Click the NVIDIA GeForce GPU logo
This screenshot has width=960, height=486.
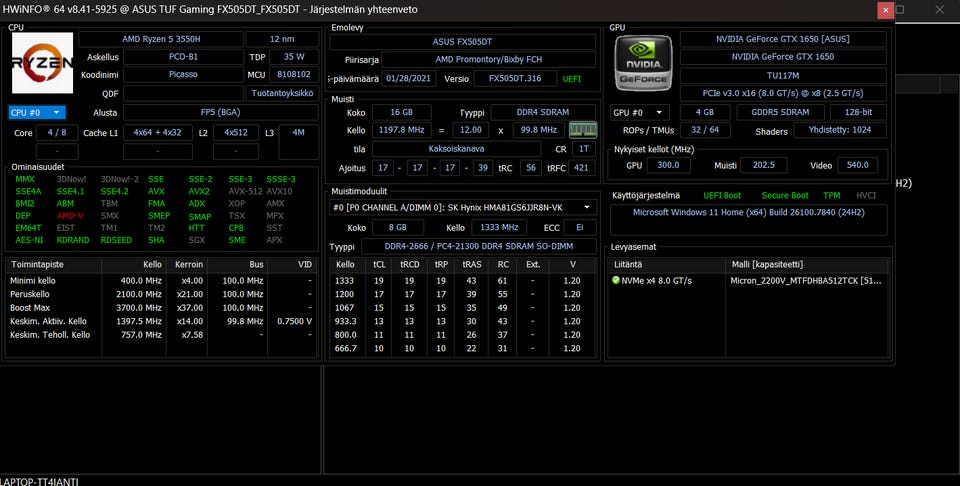pos(641,63)
